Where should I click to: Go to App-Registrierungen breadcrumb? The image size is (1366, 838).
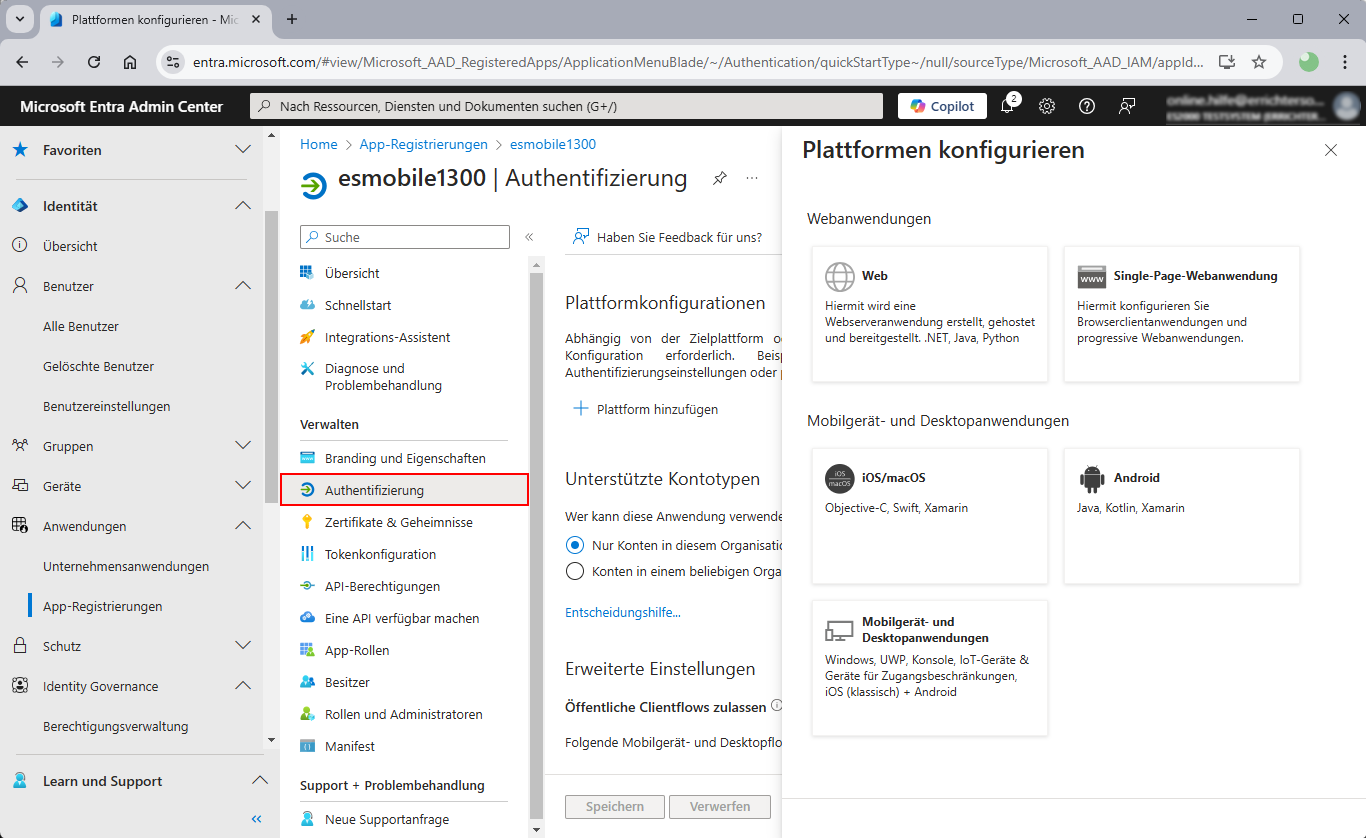click(x=424, y=144)
